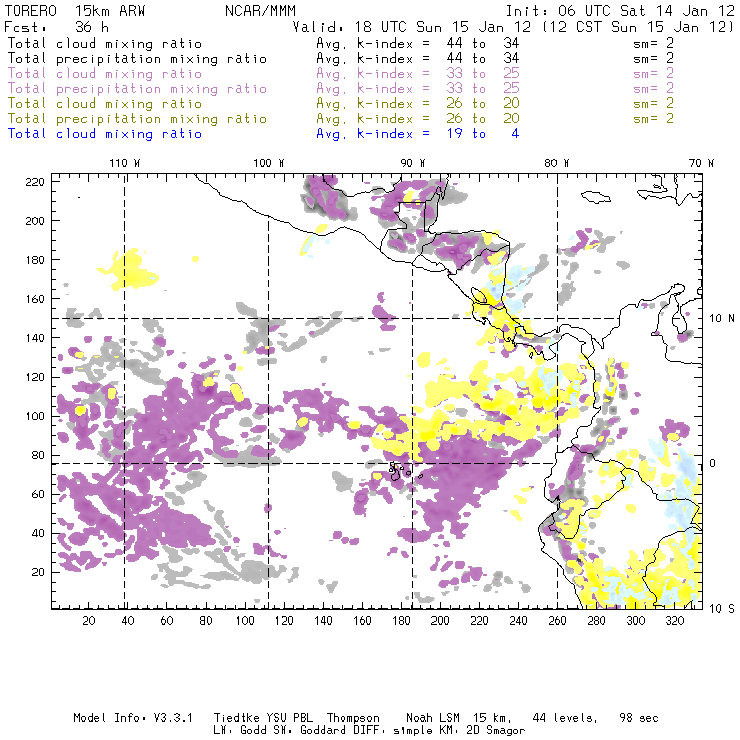The width and height of the screenshot is (740, 740).
Task: Click "sm= 2" in black cloud mixing row
Action: point(653,44)
